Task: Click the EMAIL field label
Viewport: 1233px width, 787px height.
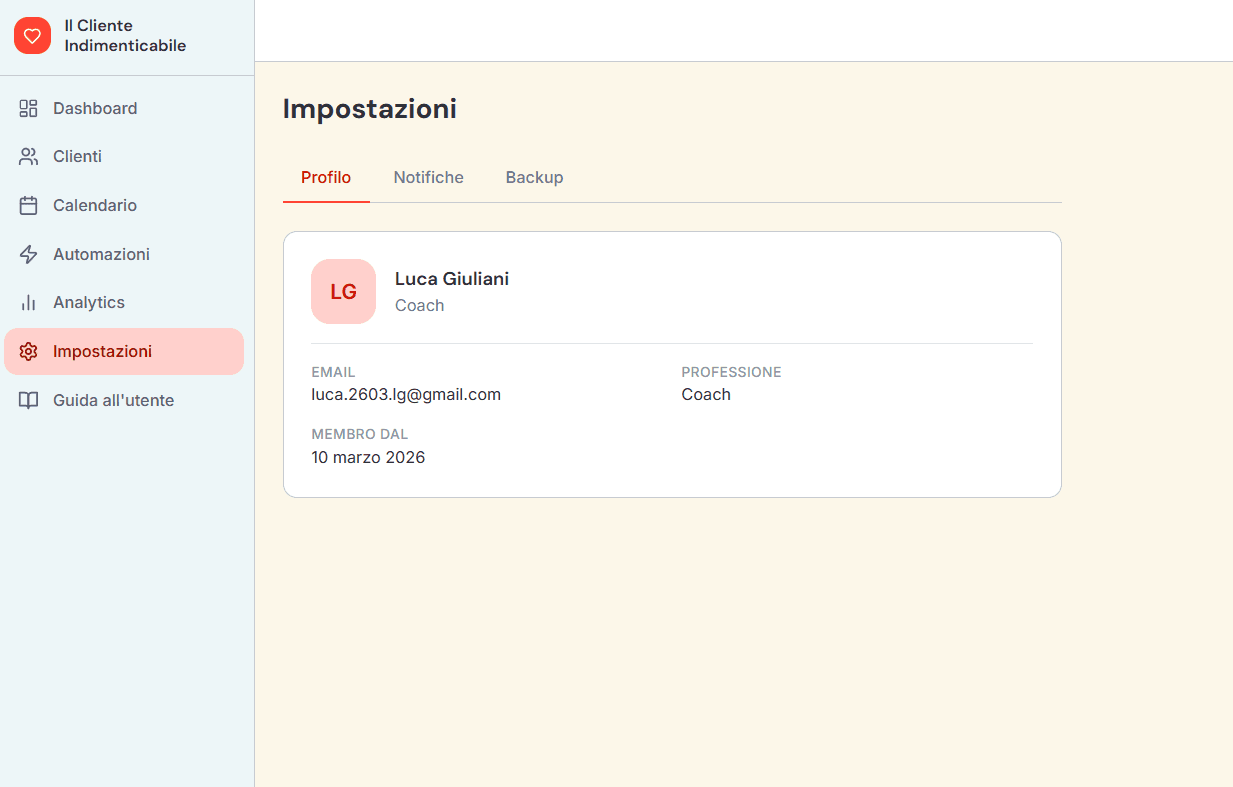Action: [x=333, y=372]
